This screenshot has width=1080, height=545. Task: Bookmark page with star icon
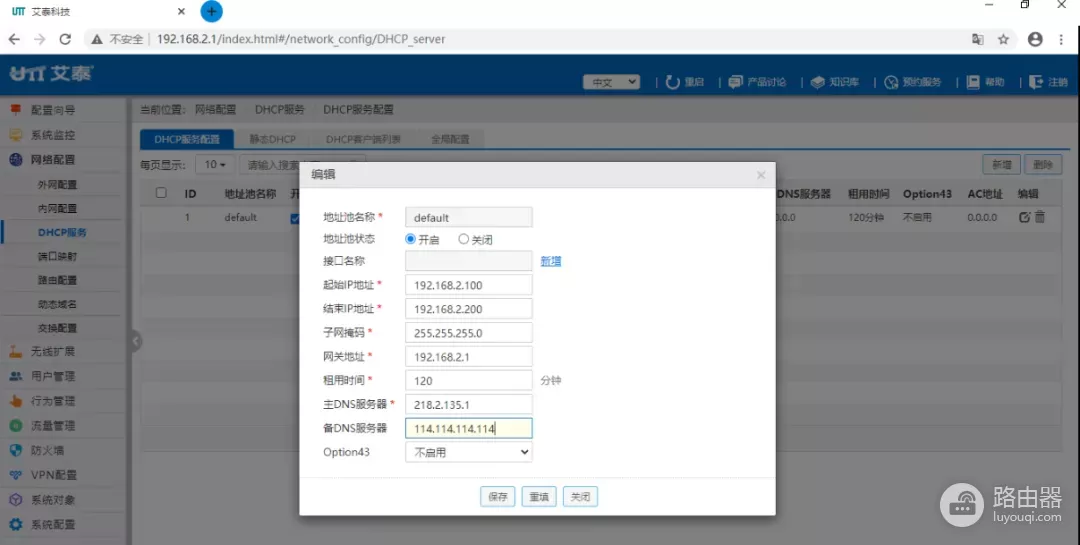[1004, 39]
